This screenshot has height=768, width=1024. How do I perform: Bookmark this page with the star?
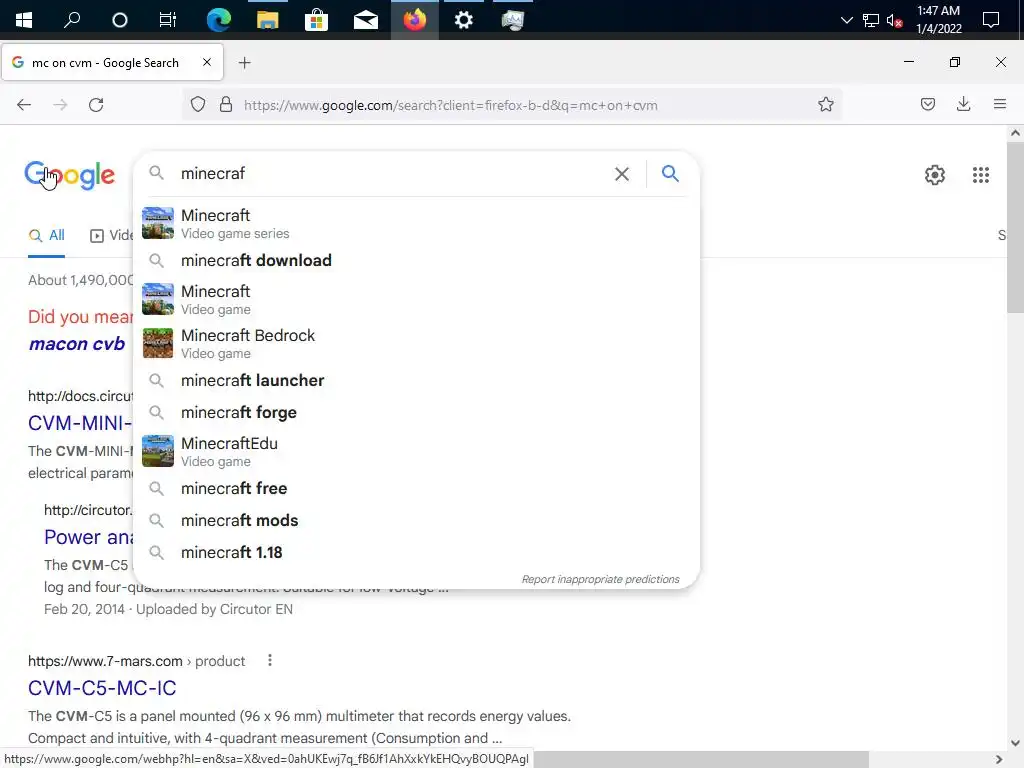825,104
